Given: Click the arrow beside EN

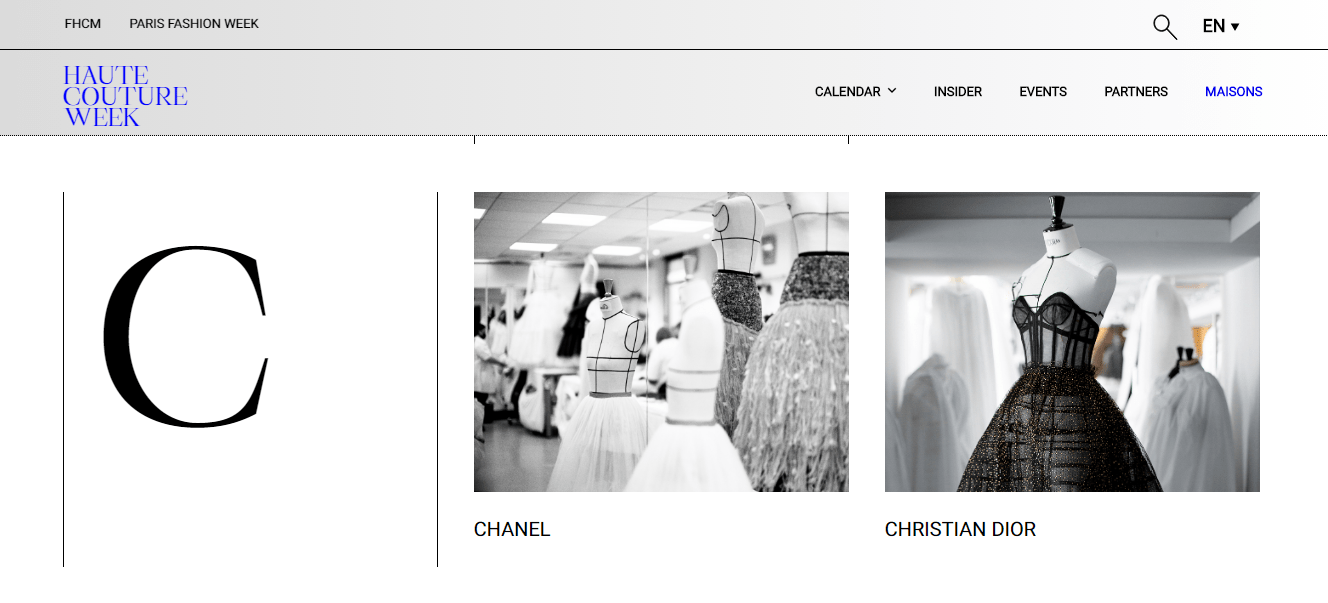Looking at the screenshot, I should click(1235, 27).
